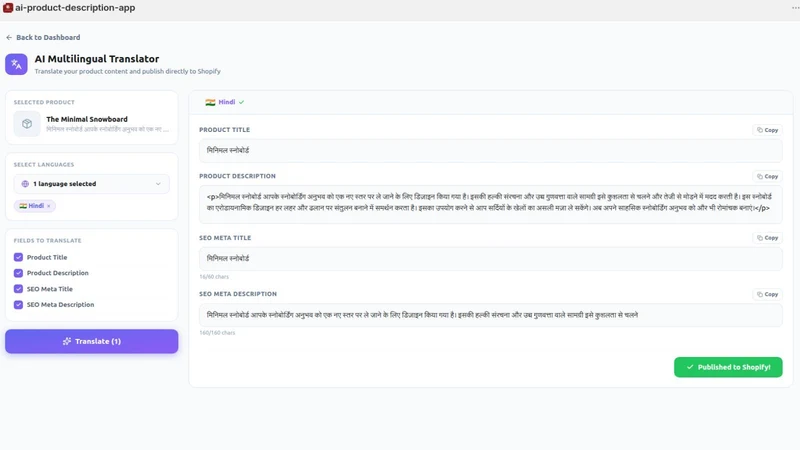Click the Translate (1) button
The image size is (800, 450).
(x=92, y=341)
